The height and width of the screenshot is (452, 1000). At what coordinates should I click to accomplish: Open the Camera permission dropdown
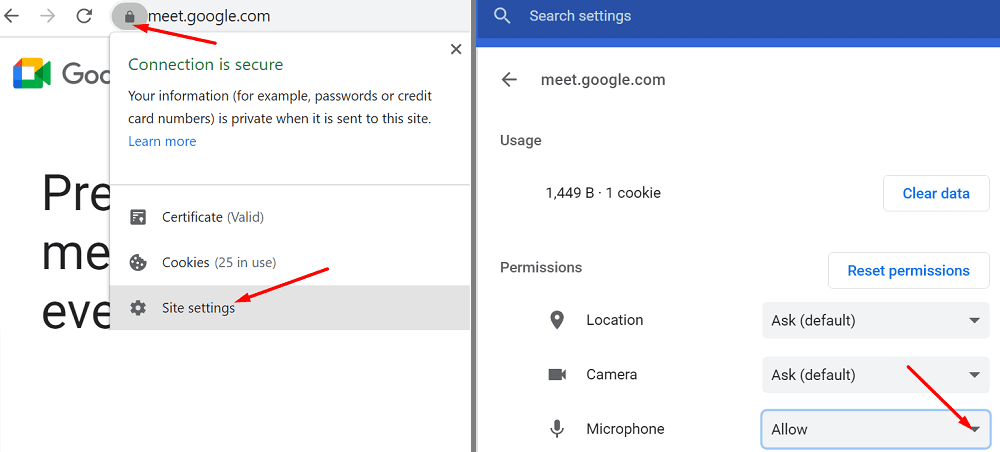coord(876,374)
